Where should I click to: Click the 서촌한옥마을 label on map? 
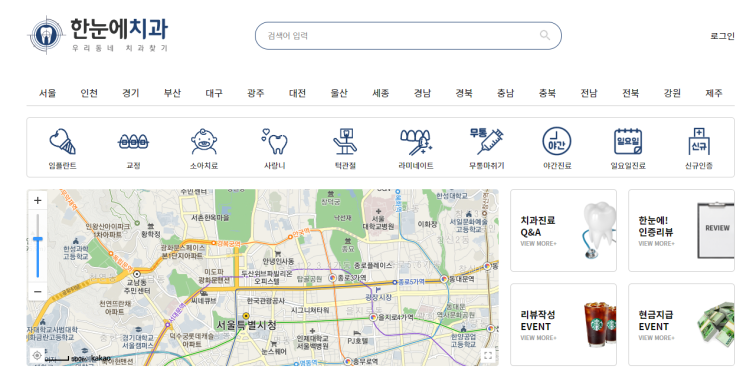(x=210, y=217)
